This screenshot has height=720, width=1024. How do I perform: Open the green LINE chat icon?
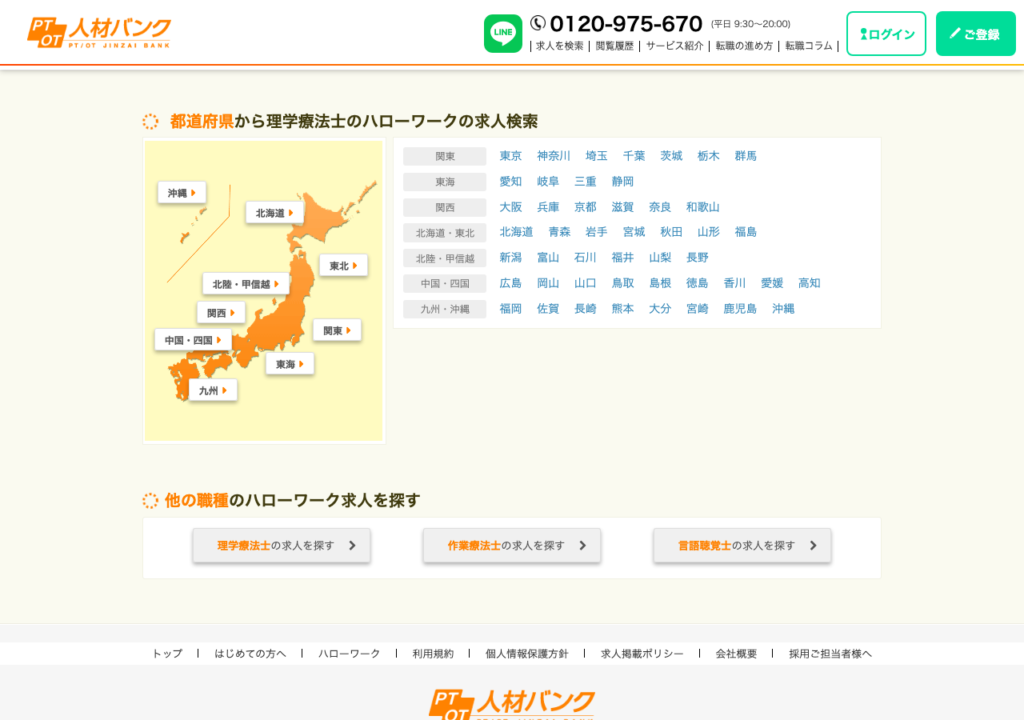502,33
